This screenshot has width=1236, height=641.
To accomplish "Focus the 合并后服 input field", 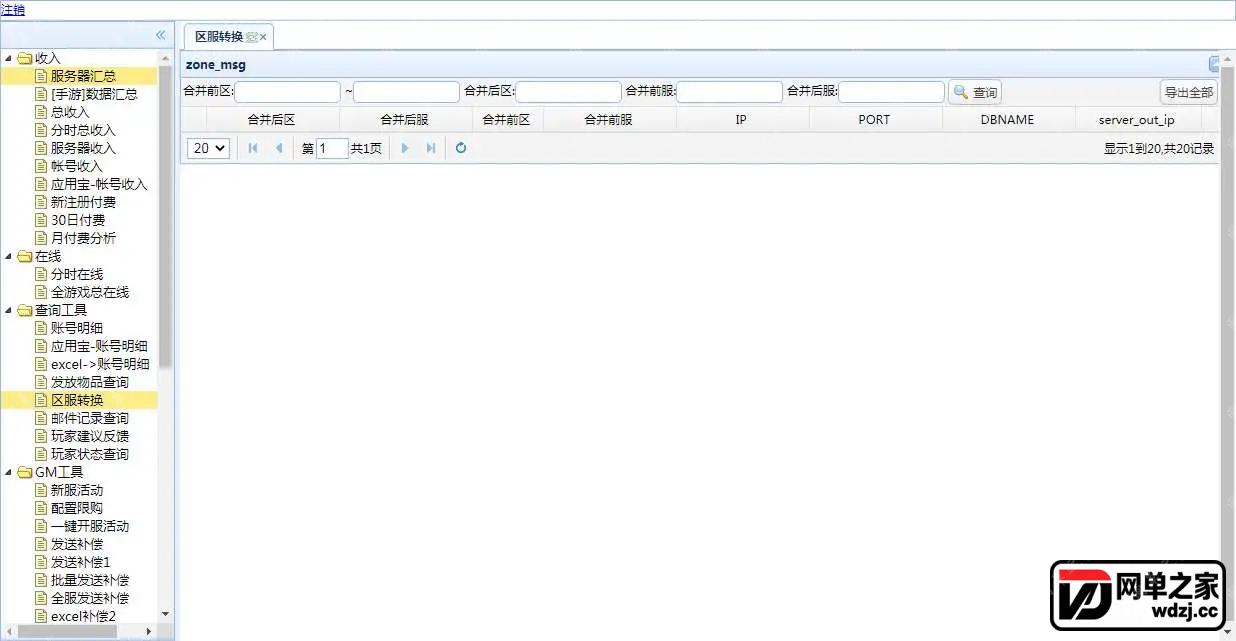I will tap(891, 92).
